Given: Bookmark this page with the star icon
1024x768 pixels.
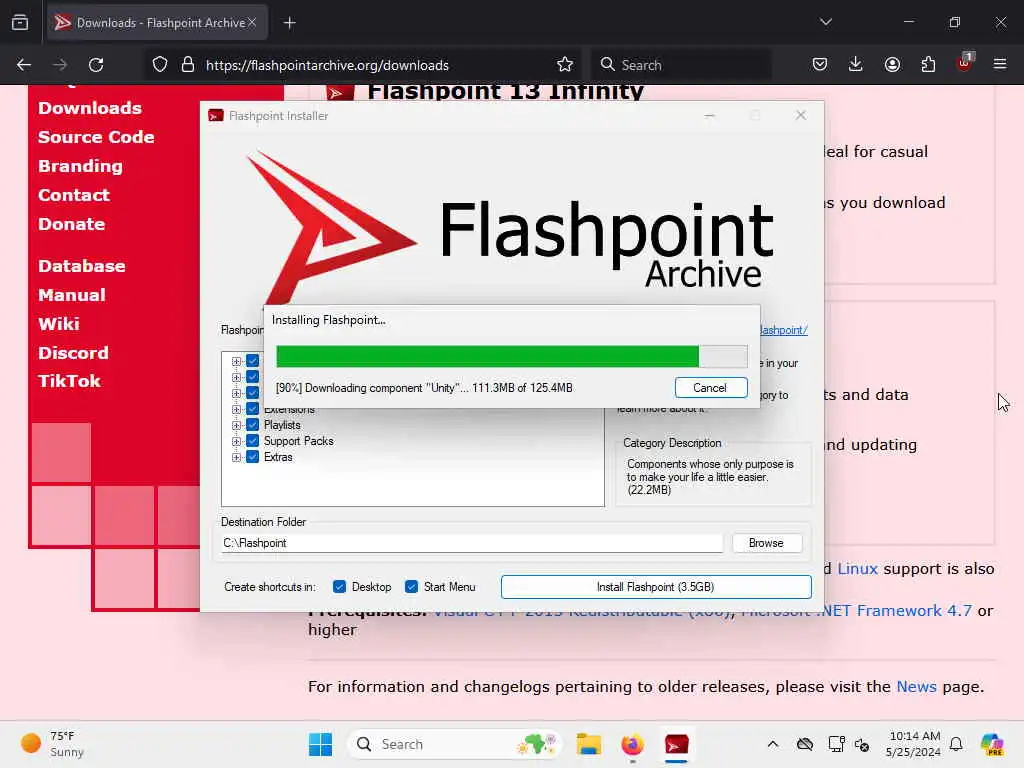Looking at the screenshot, I should pos(565,65).
